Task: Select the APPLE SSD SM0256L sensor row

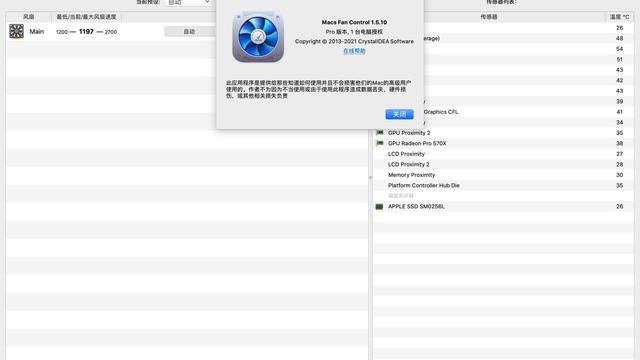Action: 503,207
